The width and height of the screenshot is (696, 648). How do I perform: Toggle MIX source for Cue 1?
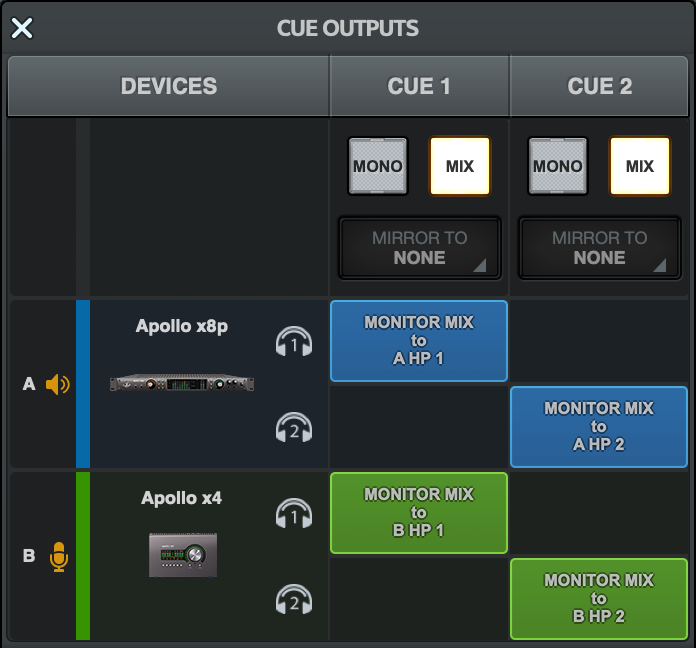(460, 166)
